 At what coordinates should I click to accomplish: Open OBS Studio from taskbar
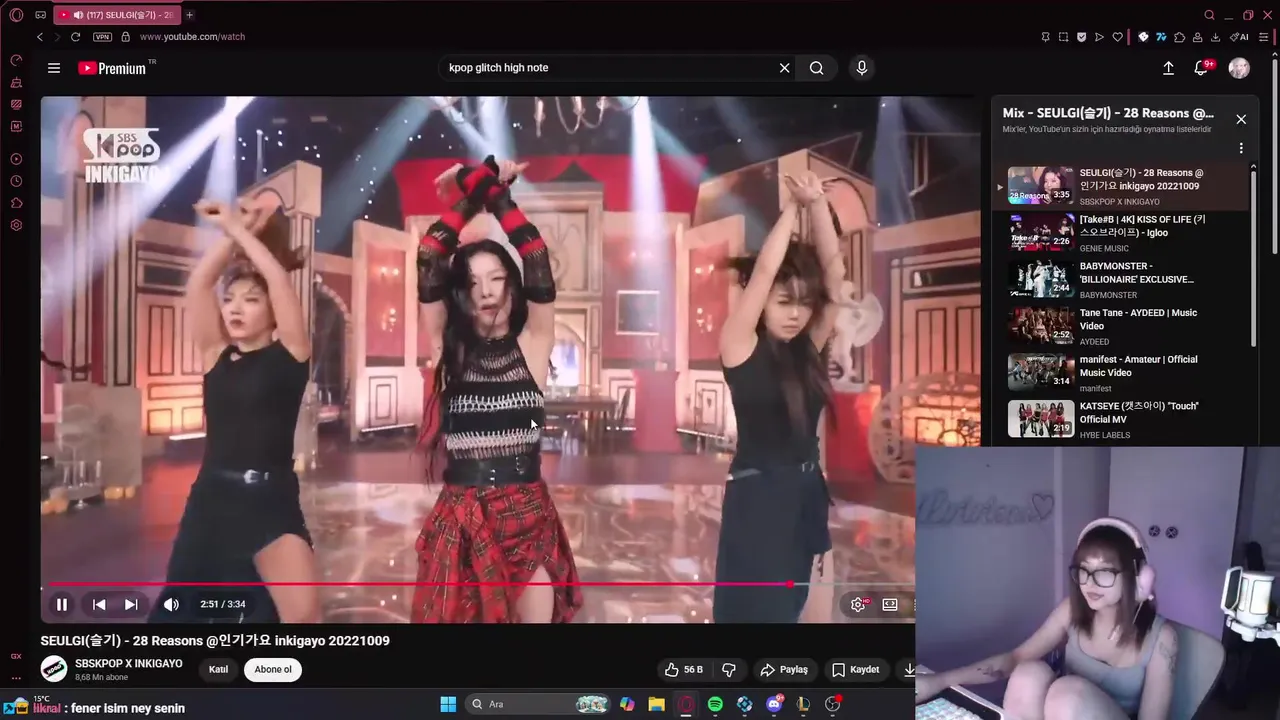coord(832,704)
